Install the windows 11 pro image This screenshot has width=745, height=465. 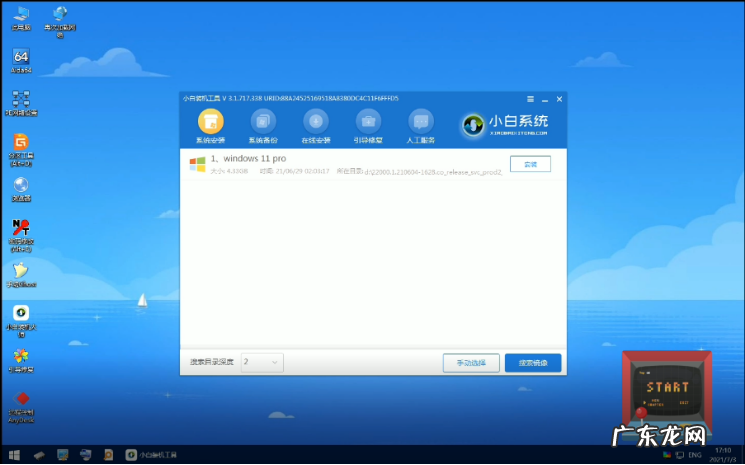[x=530, y=164]
